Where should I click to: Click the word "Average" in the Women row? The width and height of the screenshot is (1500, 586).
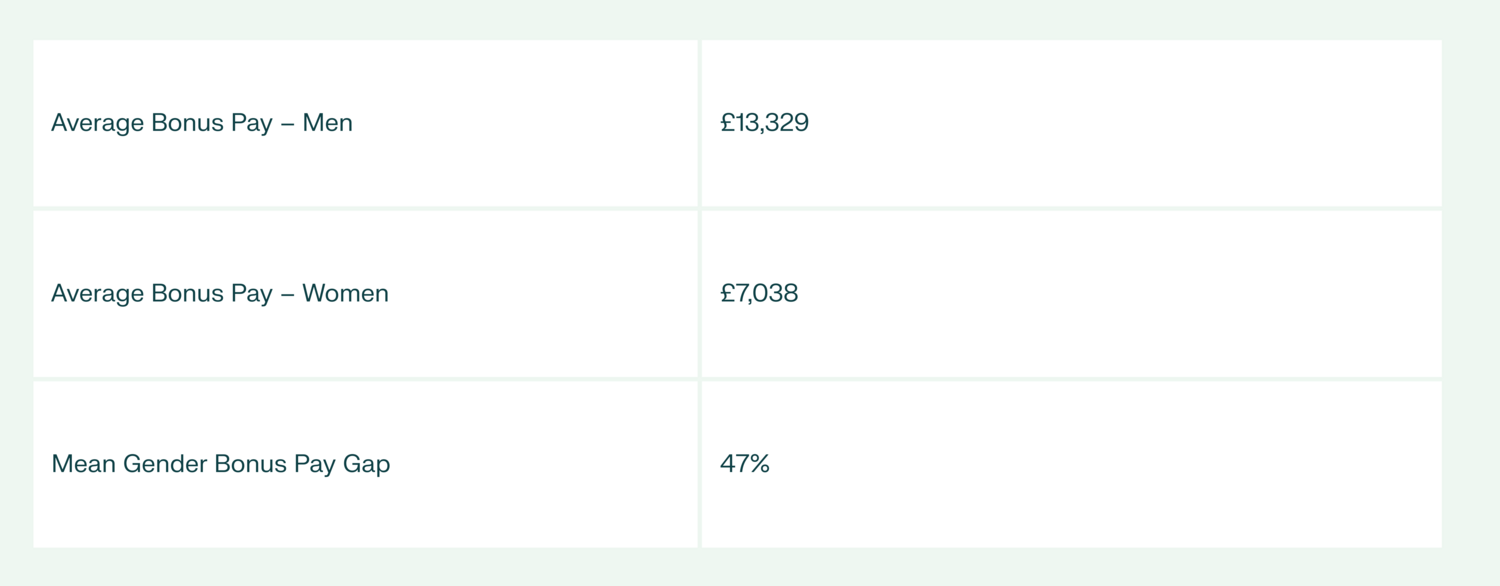click(x=97, y=293)
